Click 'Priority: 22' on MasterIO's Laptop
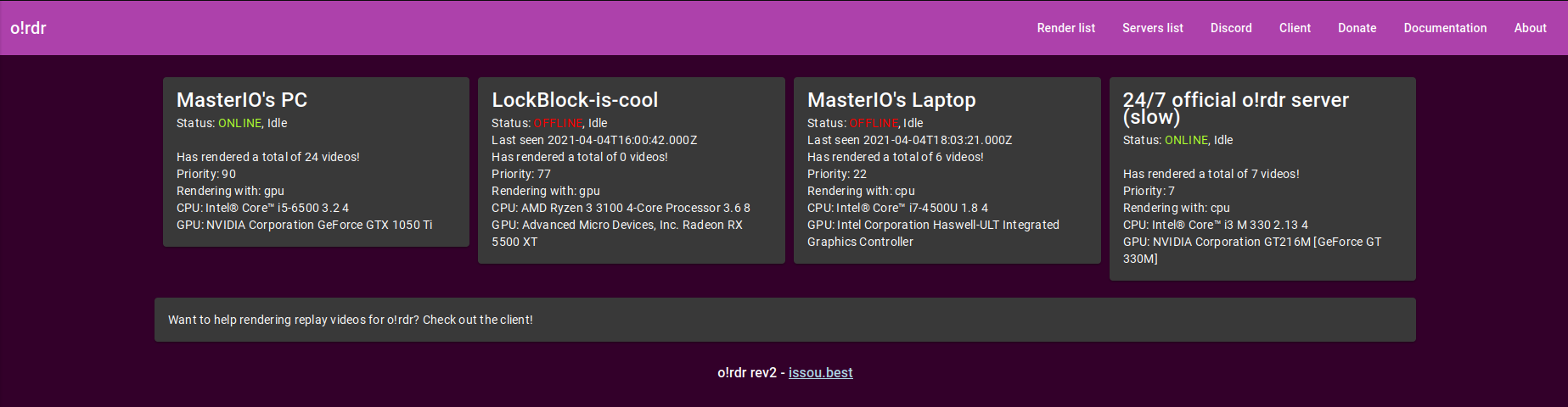Screen dimensions: 1568x407 pyautogui.click(x=837, y=174)
